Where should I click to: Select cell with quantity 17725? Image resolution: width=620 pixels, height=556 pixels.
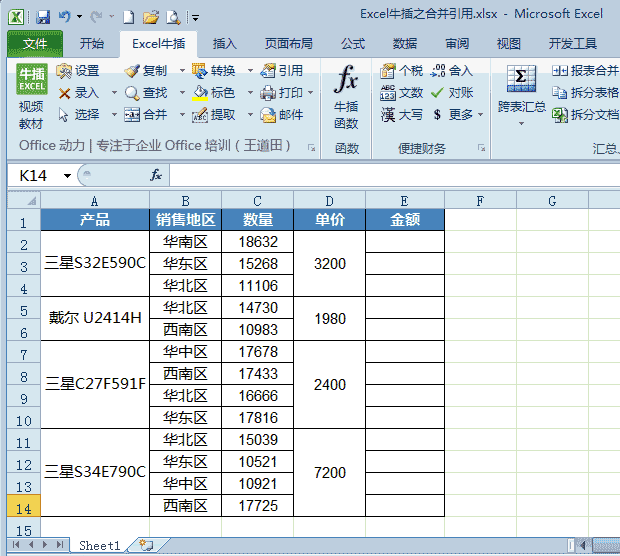pyautogui.click(x=258, y=506)
